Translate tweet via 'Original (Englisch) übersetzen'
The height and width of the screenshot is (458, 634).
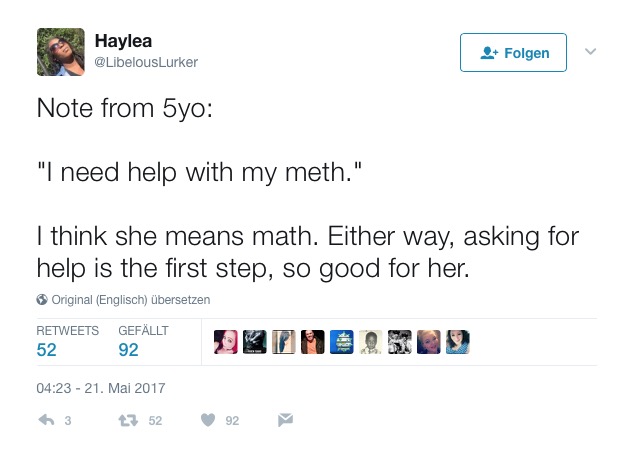point(129,299)
